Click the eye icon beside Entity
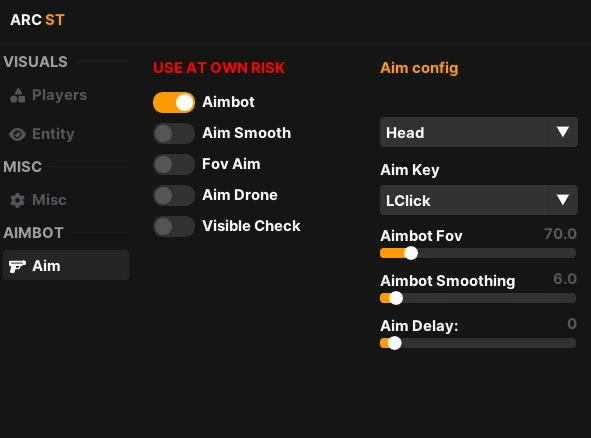The width and height of the screenshot is (591, 438). (x=17, y=134)
